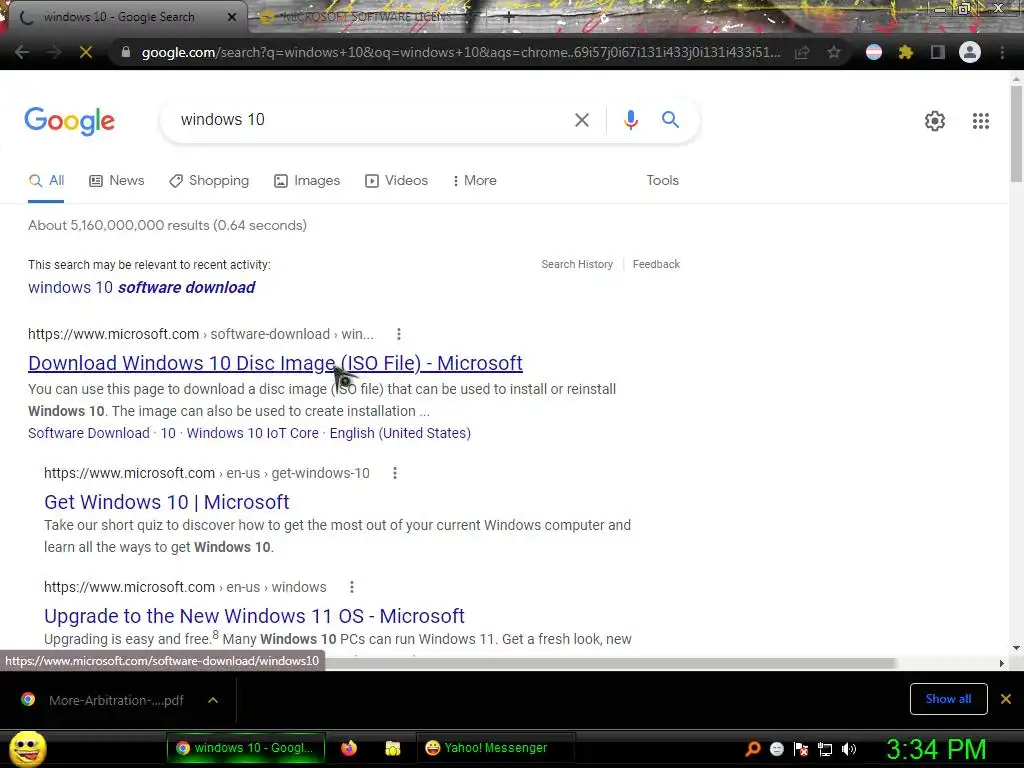Click Show all downloads
1024x768 pixels.
[948, 699]
